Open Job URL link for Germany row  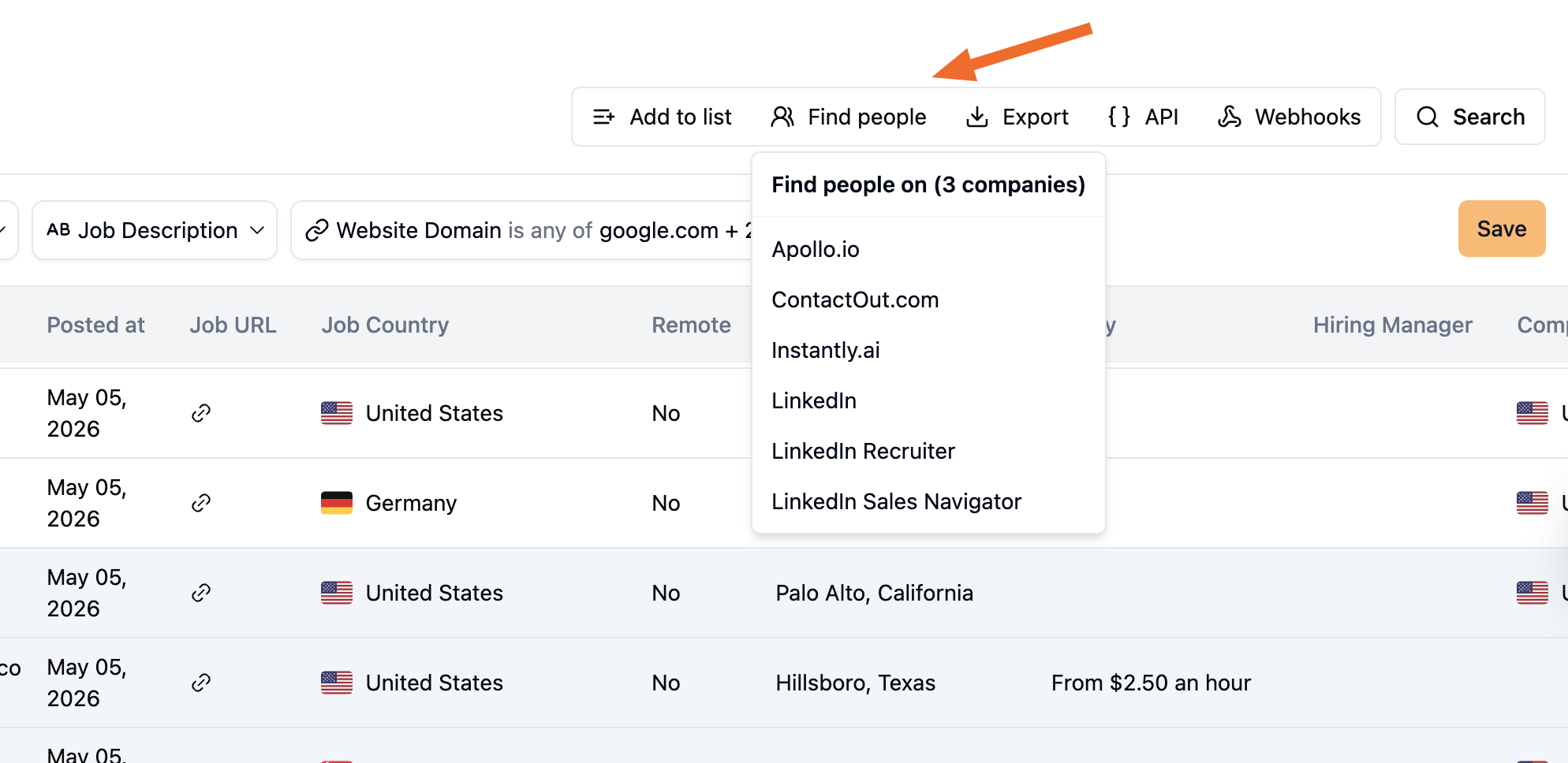tap(201, 503)
